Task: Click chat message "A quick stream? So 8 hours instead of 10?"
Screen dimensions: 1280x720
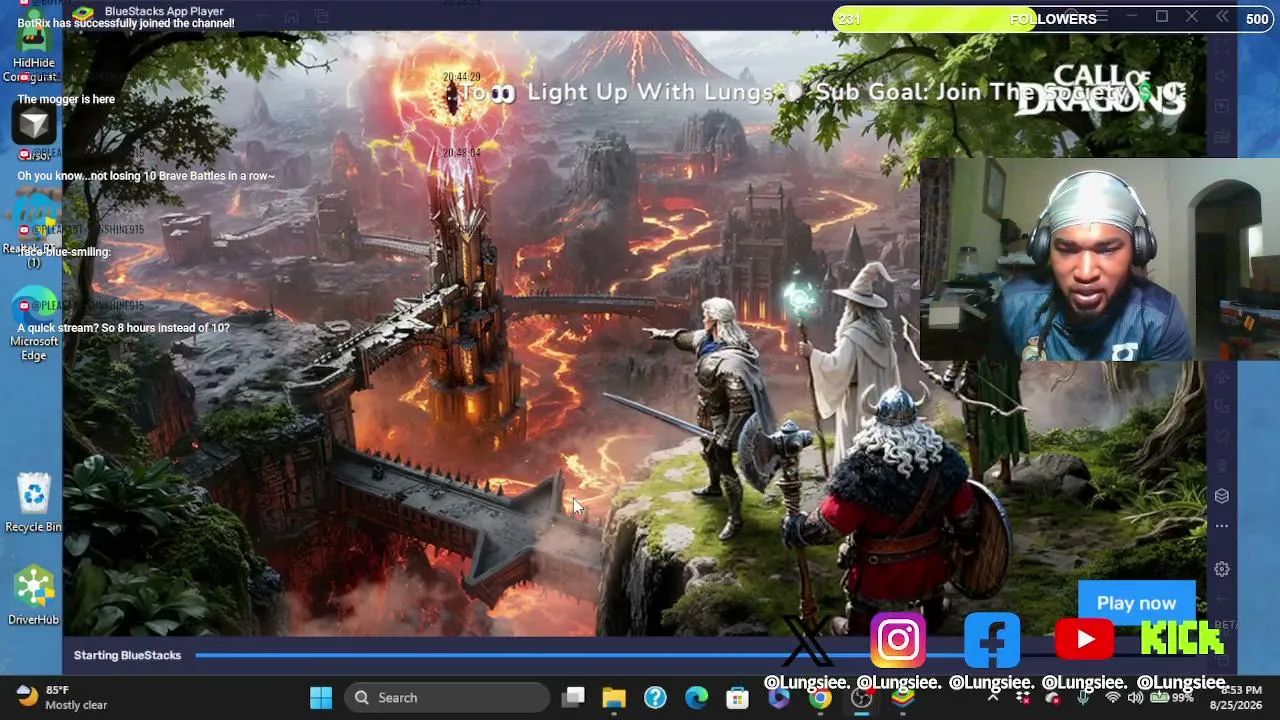Action: point(123,328)
